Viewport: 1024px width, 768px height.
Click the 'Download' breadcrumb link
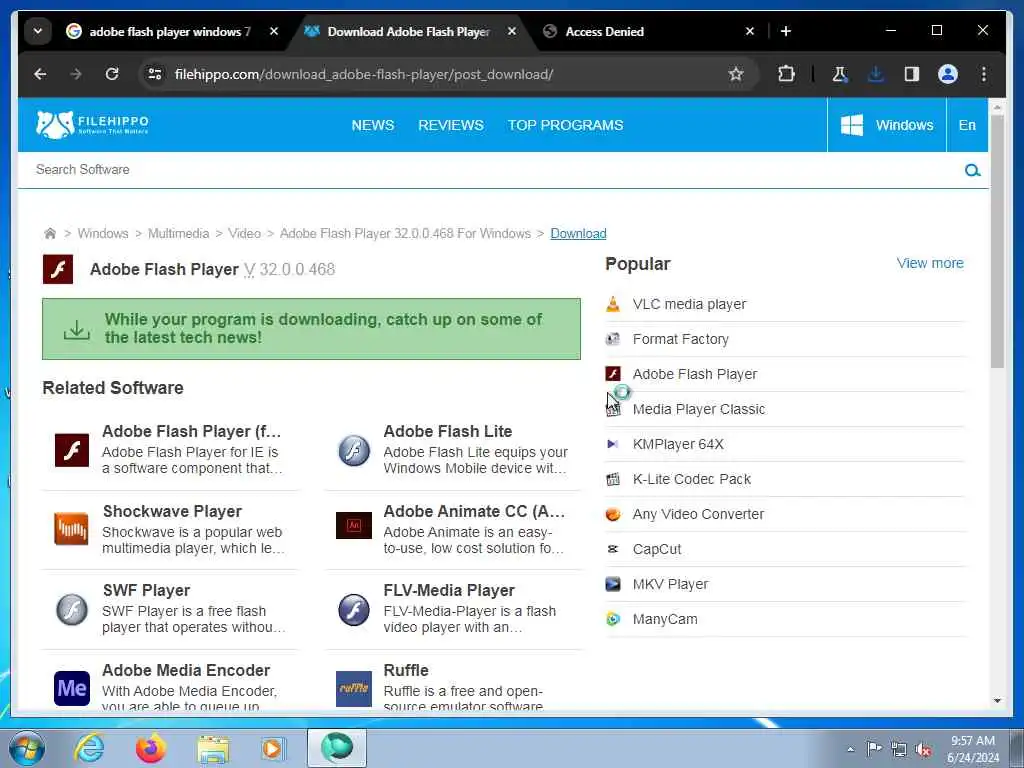pos(578,233)
